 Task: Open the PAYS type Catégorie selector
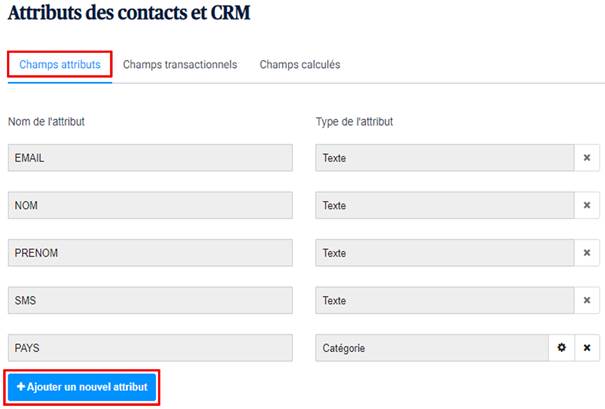(x=430, y=348)
